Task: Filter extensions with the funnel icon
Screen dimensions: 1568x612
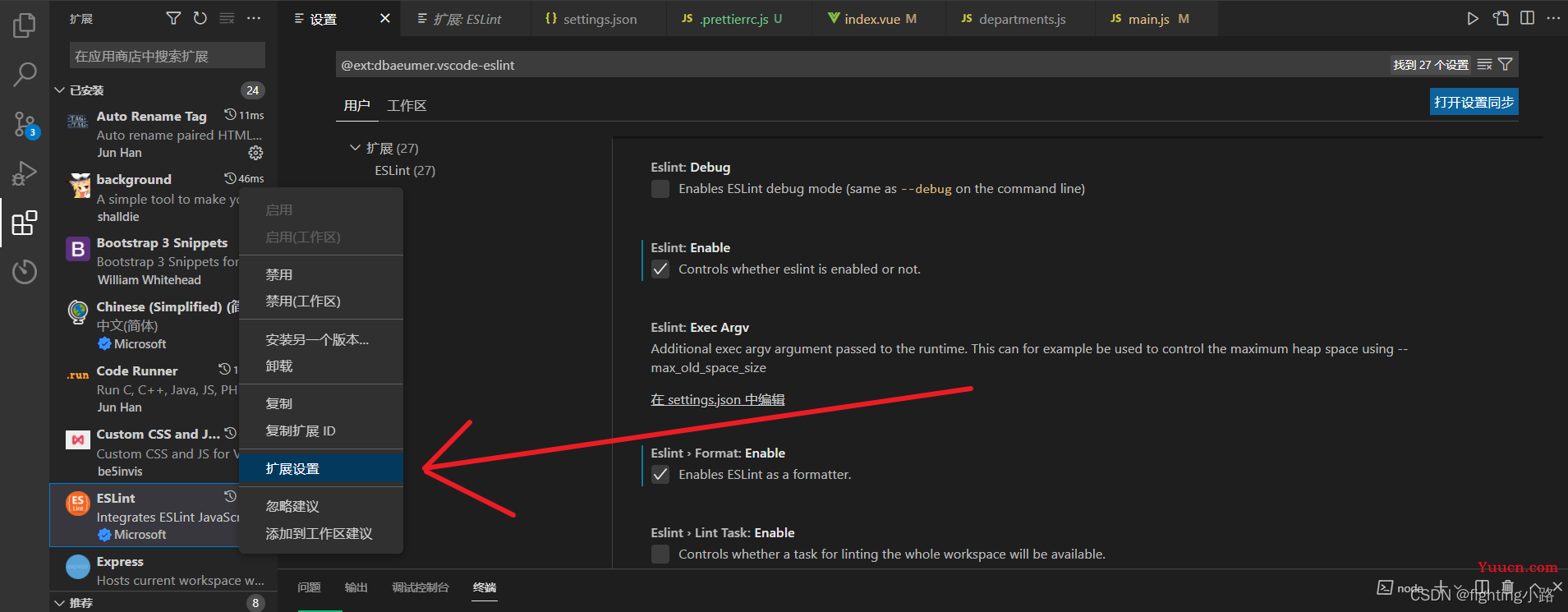Action: 173,18
